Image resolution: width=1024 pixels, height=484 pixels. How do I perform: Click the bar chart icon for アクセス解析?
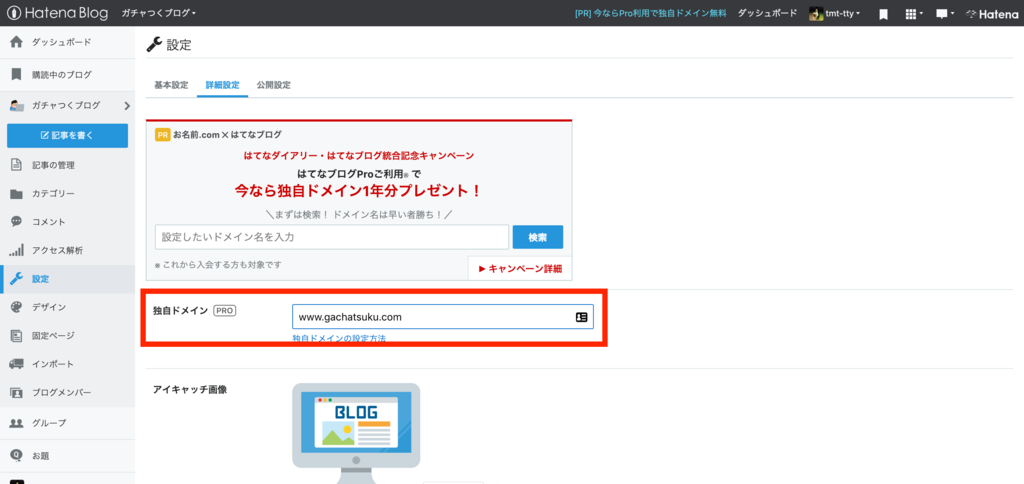coord(17,250)
